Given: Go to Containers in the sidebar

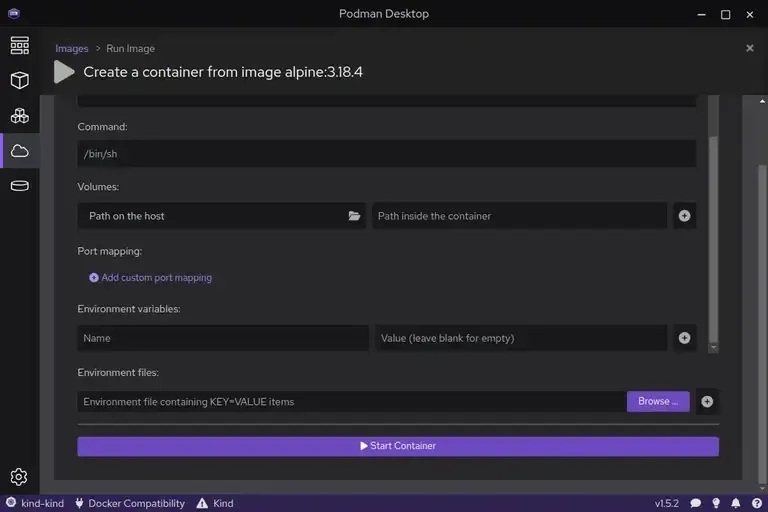Looking at the screenshot, I should (19, 80).
